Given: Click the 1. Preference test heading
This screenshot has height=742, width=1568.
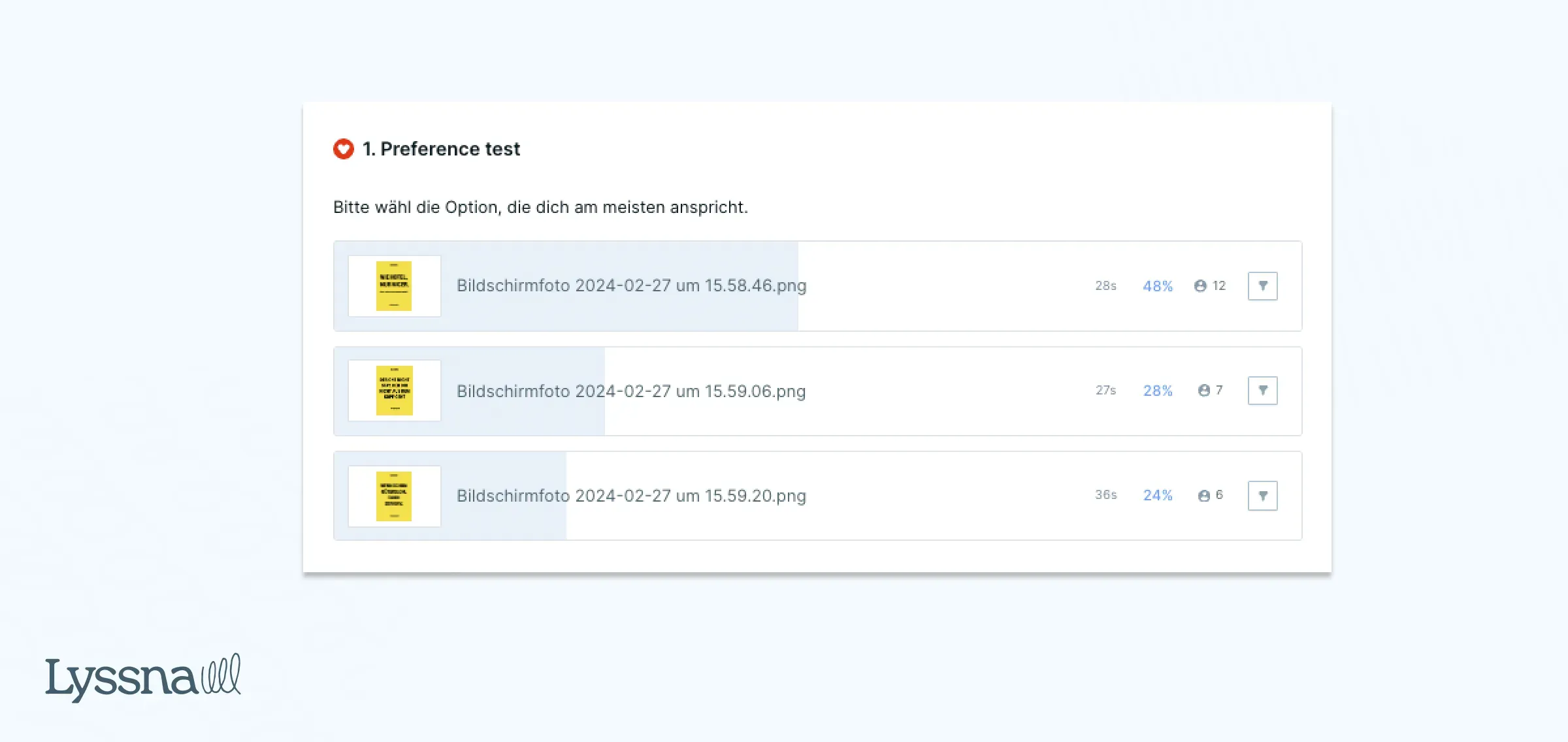Looking at the screenshot, I should pos(442,149).
